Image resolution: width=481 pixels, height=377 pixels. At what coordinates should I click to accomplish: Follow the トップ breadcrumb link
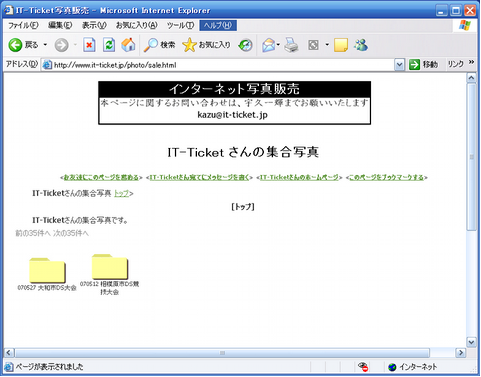point(122,194)
